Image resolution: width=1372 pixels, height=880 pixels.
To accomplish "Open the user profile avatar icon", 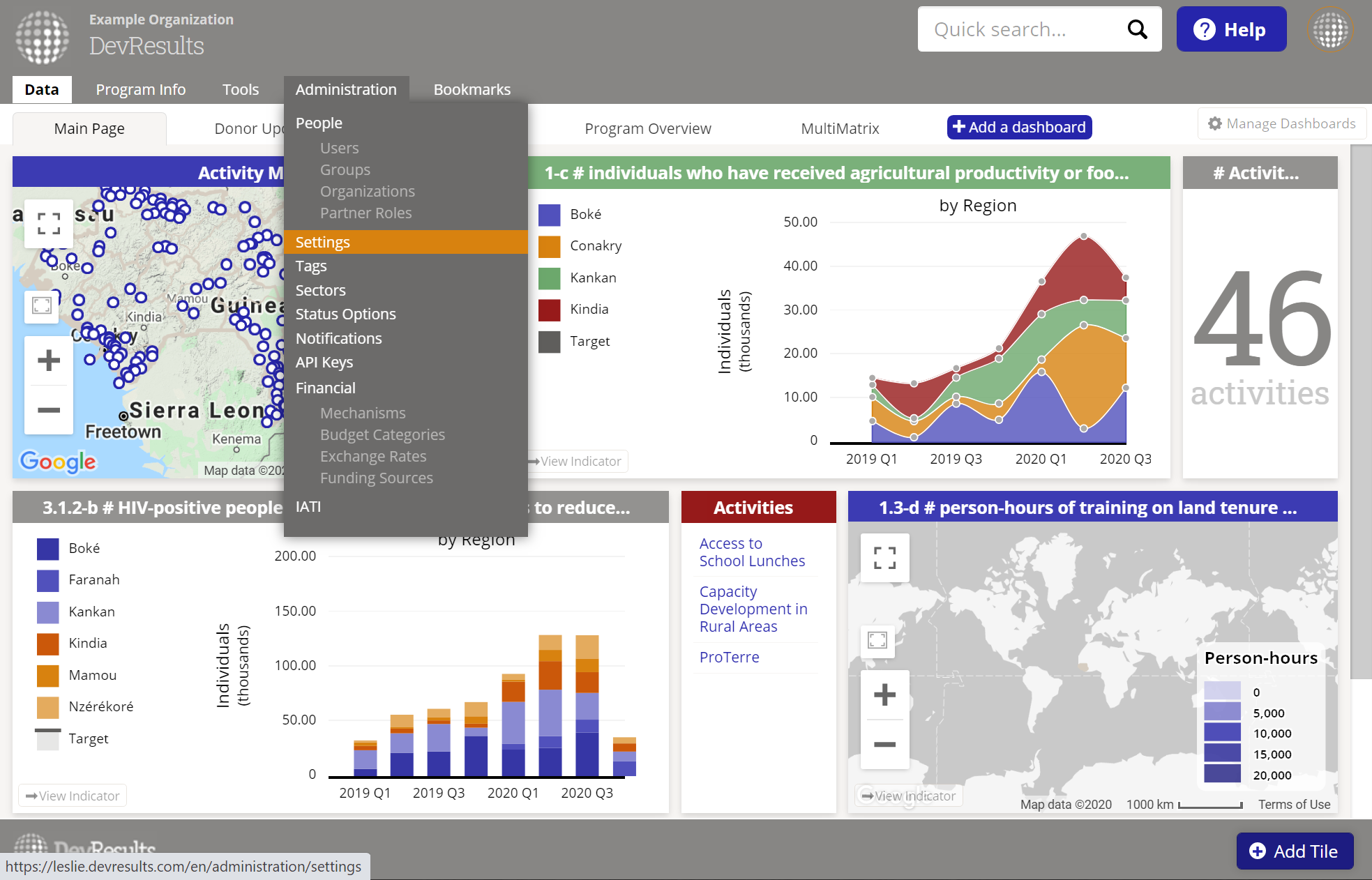I will pos(1330,29).
